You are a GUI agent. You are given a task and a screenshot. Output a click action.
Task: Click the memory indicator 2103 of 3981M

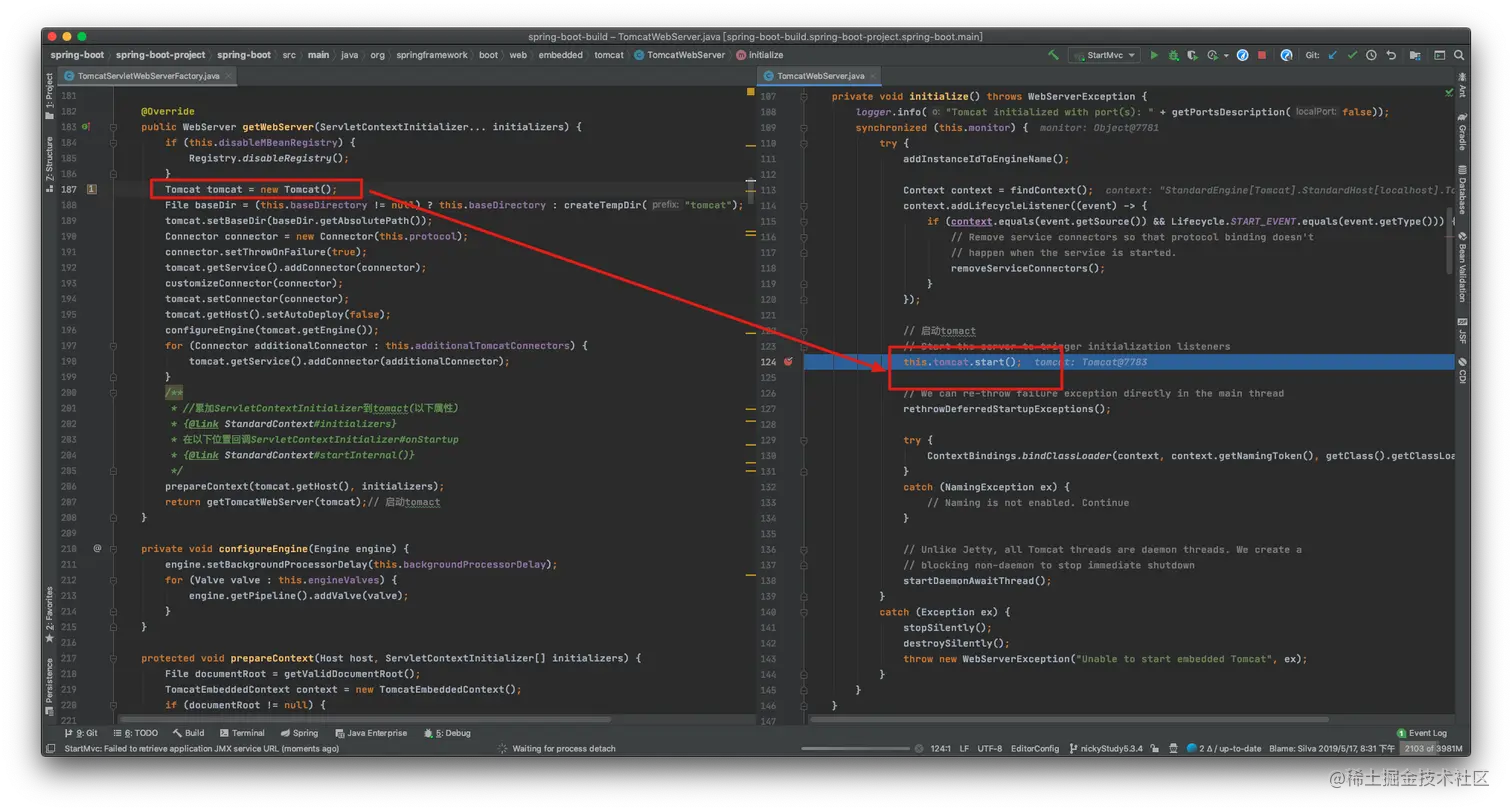(x=1433, y=748)
